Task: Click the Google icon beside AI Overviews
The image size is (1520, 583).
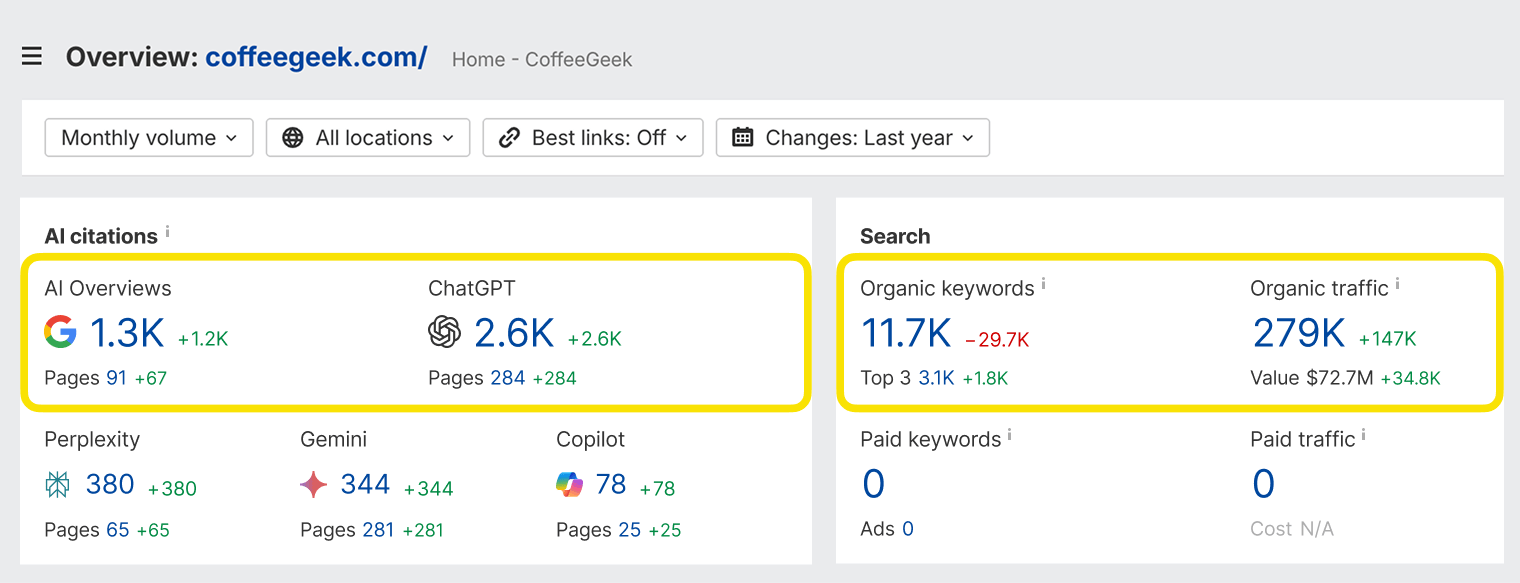Action: pyautogui.click(x=60, y=332)
